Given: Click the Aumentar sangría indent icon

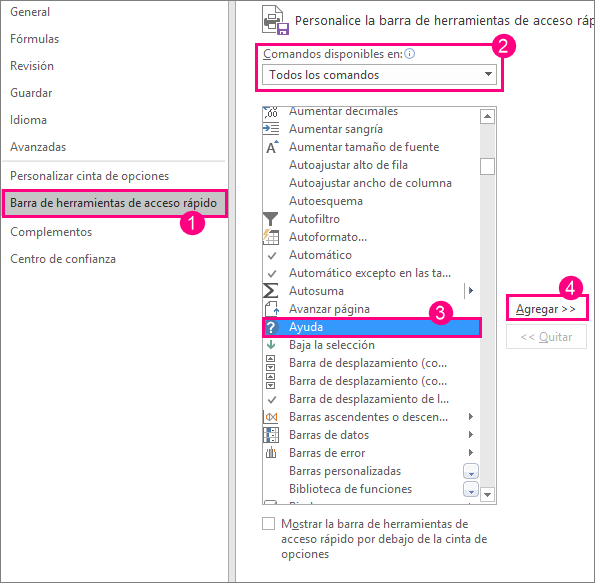Looking at the screenshot, I should [271, 129].
